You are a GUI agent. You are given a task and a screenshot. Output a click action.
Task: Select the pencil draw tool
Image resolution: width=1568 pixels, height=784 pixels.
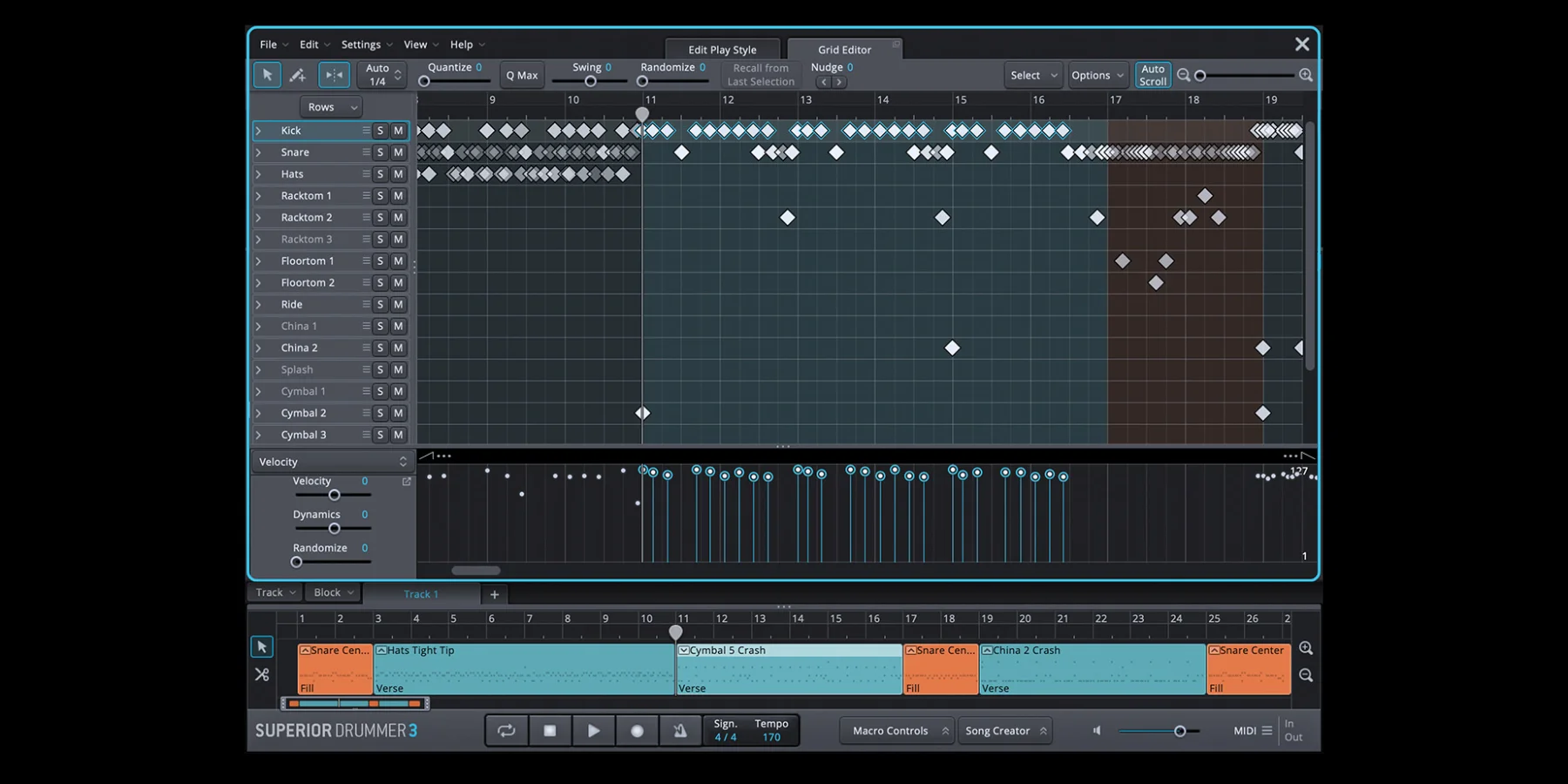[297, 75]
